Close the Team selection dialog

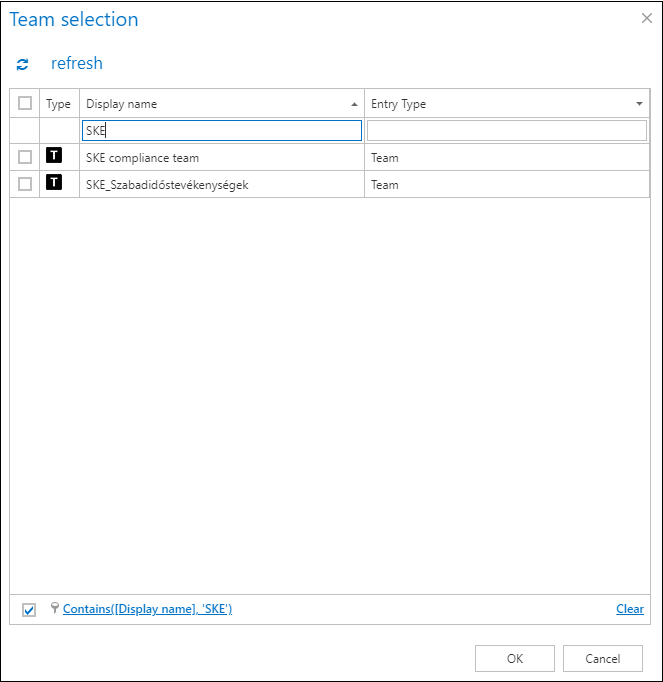pyautogui.click(x=646, y=18)
